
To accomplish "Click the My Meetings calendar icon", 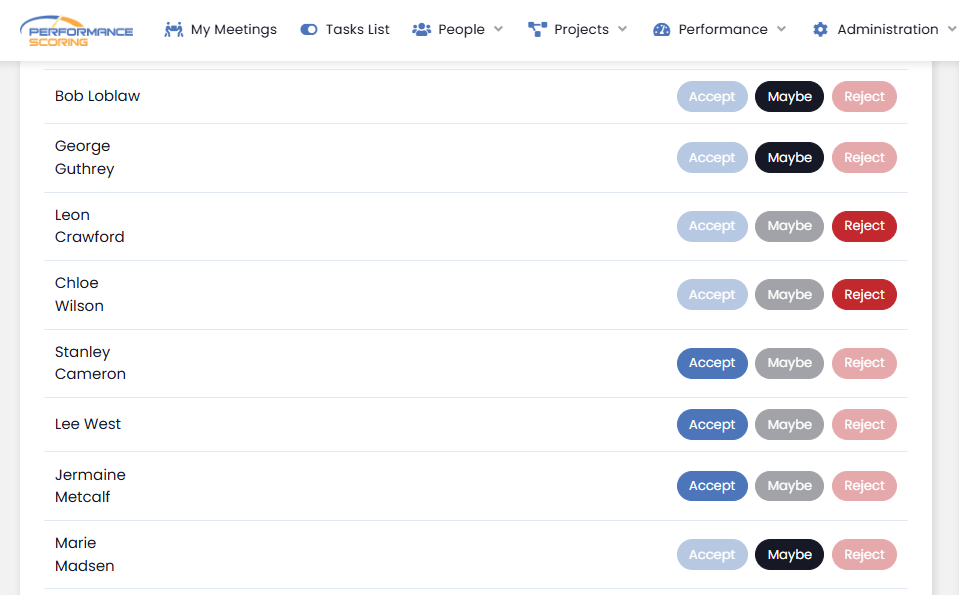I will (174, 29).
